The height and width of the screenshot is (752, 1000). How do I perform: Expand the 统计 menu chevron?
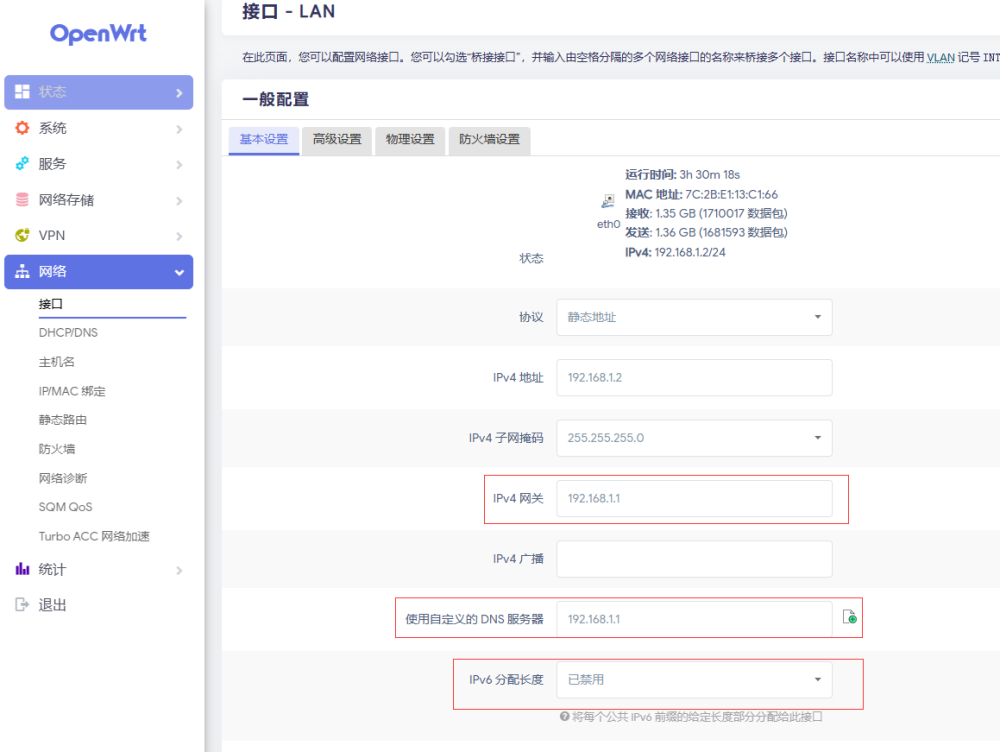pyautogui.click(x=179, y=570)
